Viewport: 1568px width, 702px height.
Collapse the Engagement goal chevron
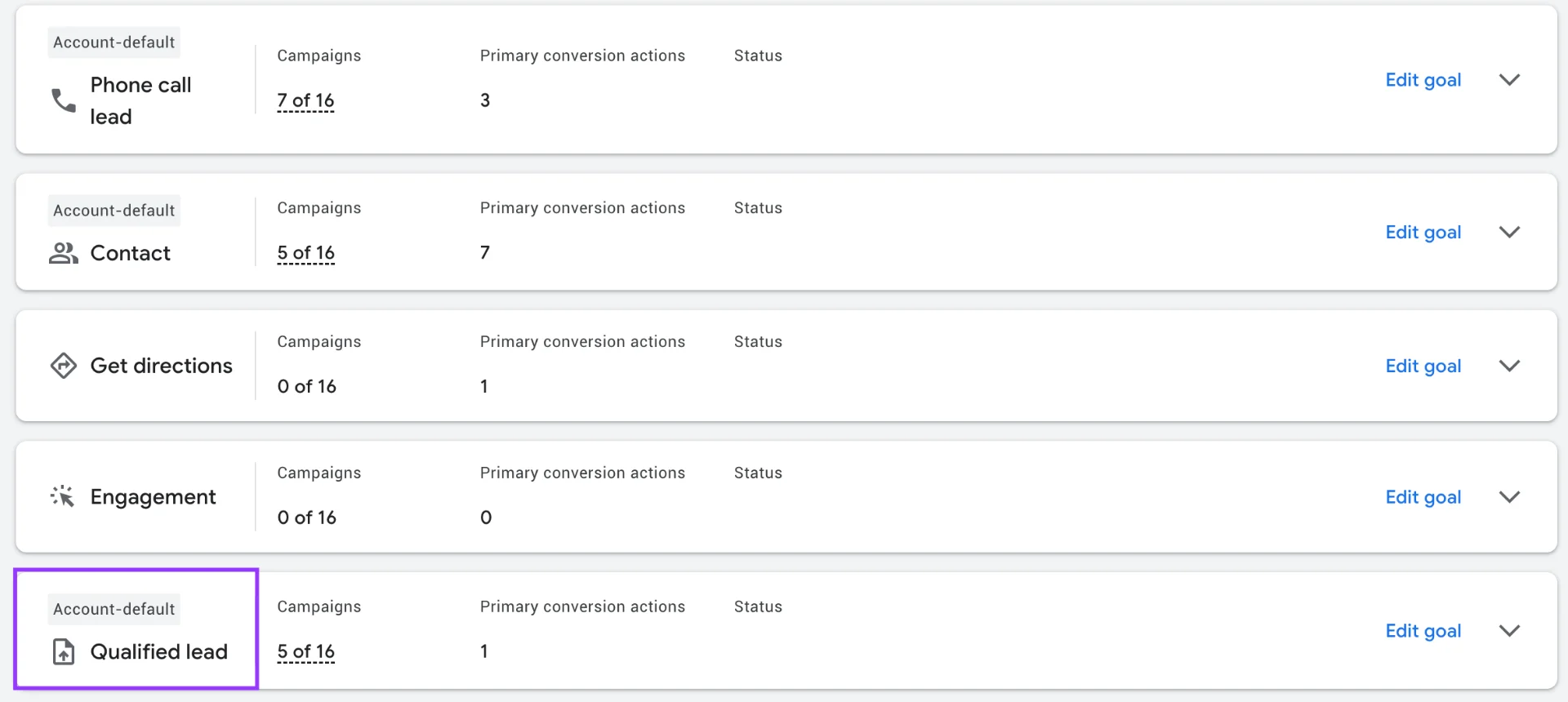point(1510,496)
